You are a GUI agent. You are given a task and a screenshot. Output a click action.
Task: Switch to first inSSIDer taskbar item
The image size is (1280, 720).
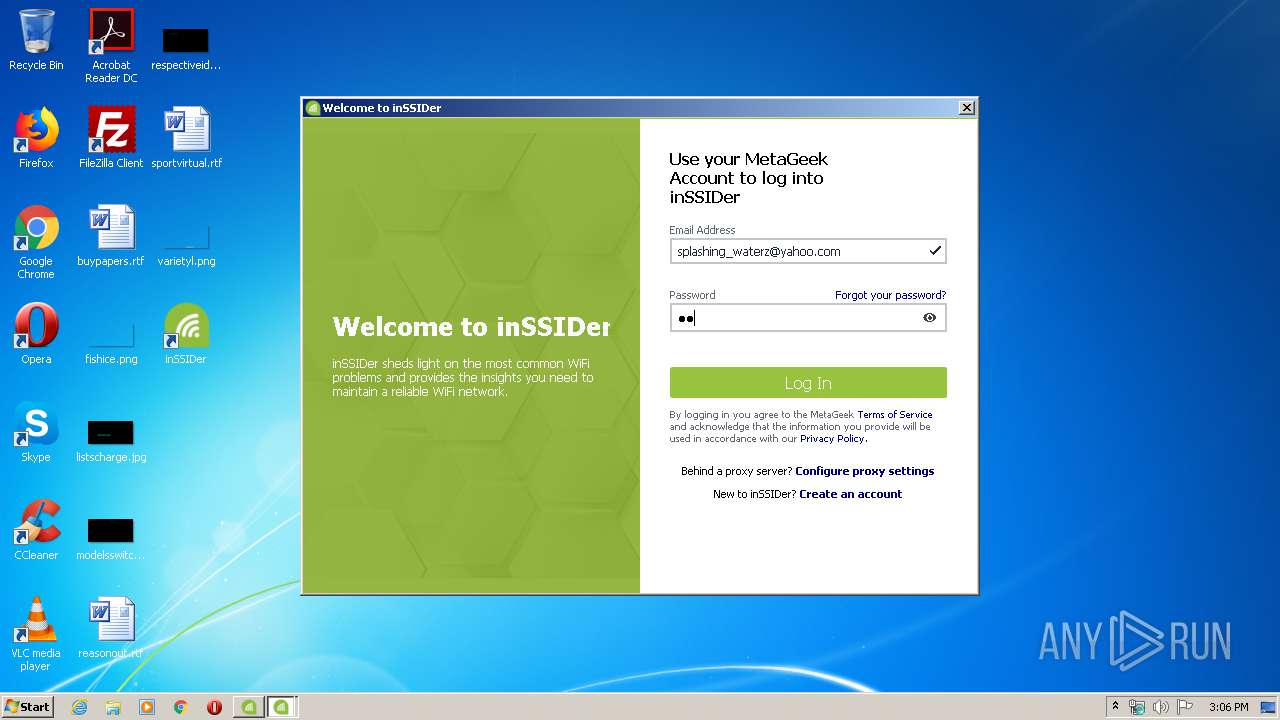[x=249, y=707]
